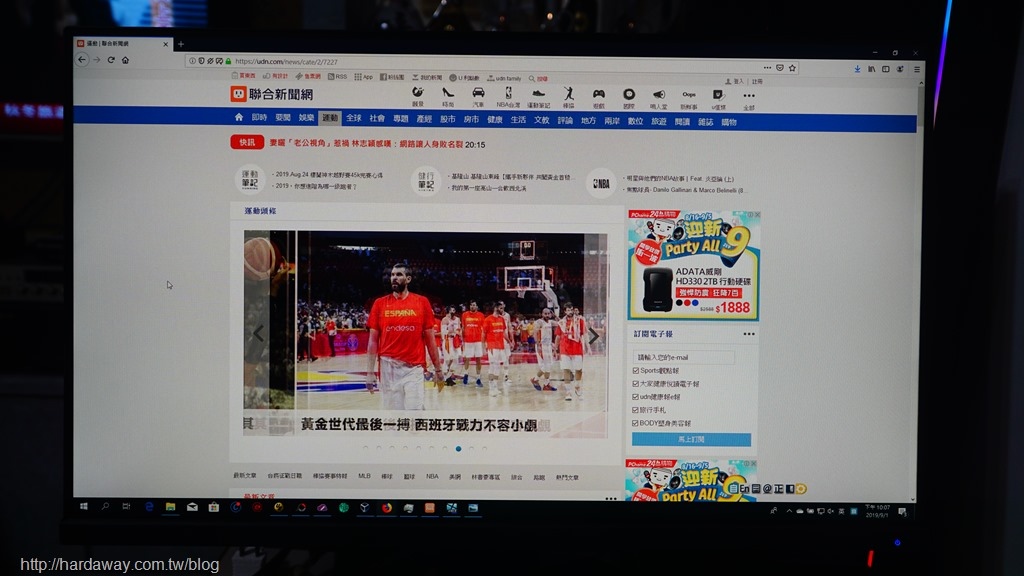This screenshot has height=576, width=1024.
Task: Reload the page with the refresh icon
Action: [x=111, y=60]
